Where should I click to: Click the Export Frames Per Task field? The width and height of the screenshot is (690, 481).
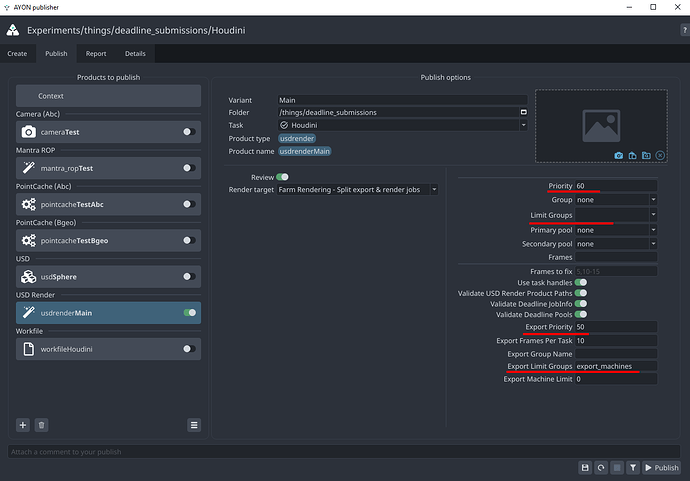tap(616, 340)
